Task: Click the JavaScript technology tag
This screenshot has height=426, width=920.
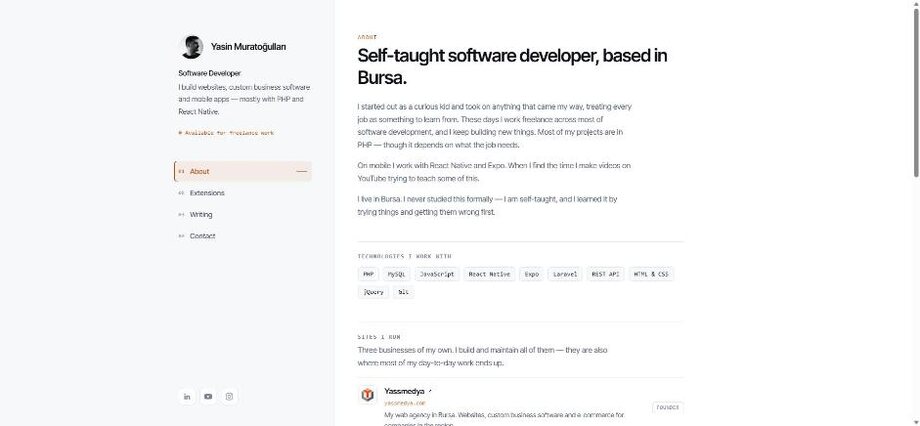Action: pyautogui.click(x=437, y=274)
